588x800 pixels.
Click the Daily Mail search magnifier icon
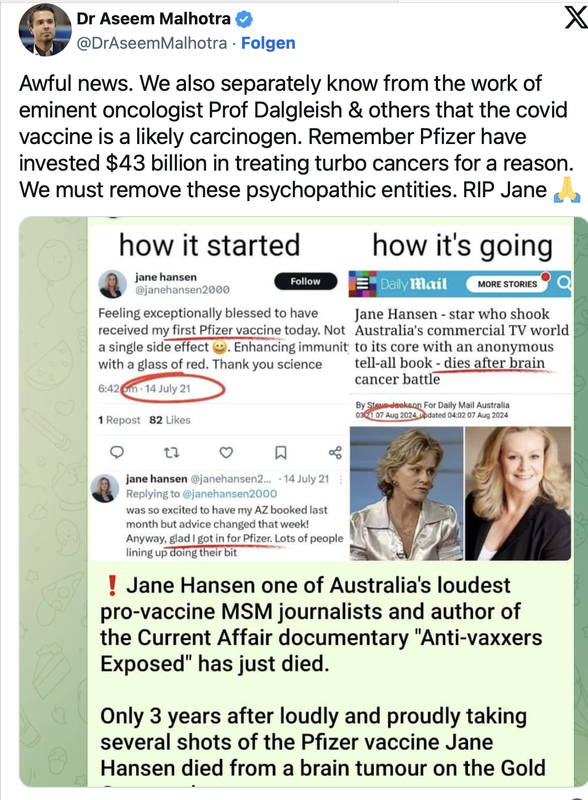coord(562,282)
